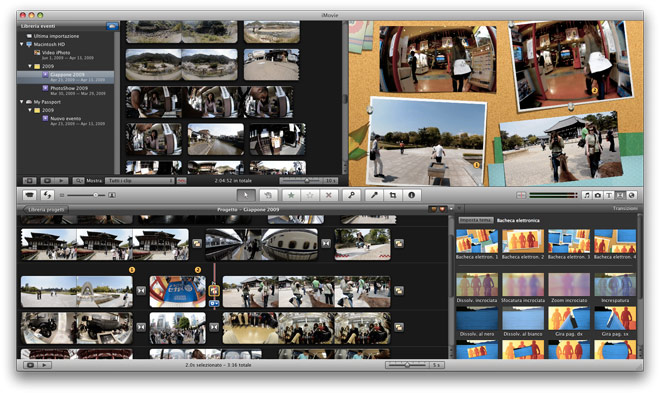Swap events and projects areas
The height and width of the screenshot is (394, 660).
click(47, 195)
